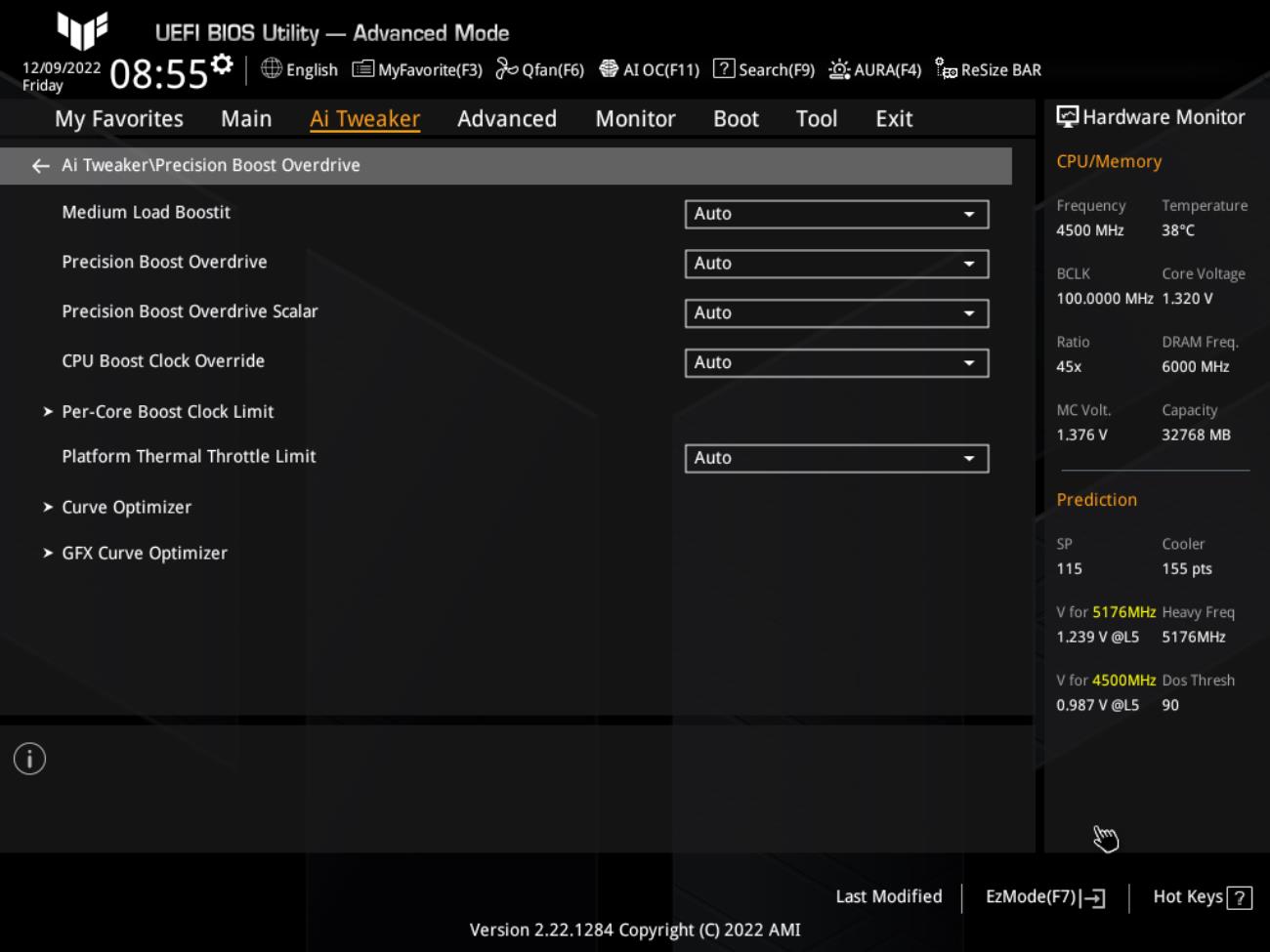The width and height of the screenshot is (1270, 952).
Task: Click the back arrow in the breadcrumb bar
Action: [x=40, y=166]
